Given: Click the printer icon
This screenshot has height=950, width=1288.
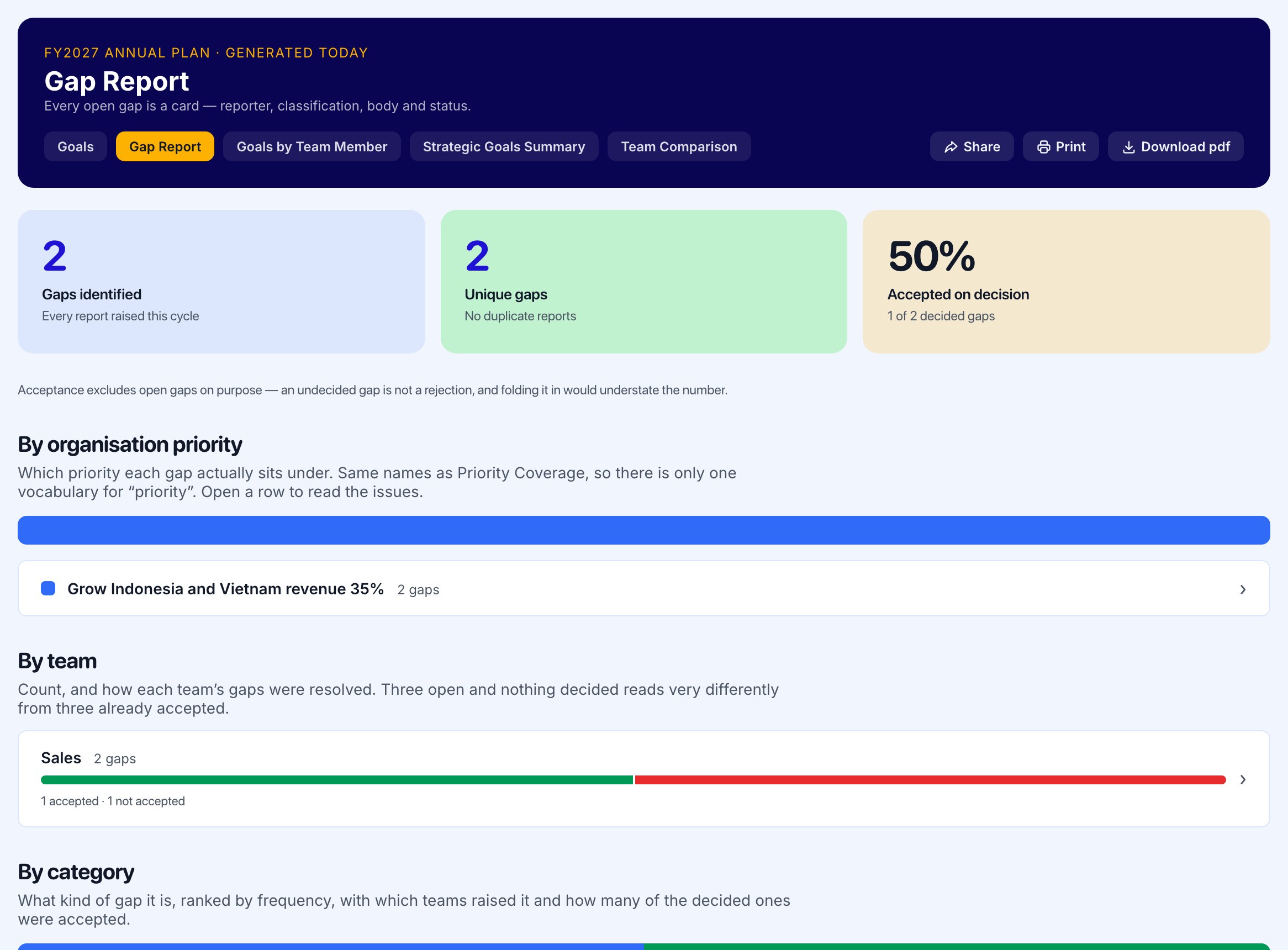Looking at the screenshot, I should (x=1043, y=147).
